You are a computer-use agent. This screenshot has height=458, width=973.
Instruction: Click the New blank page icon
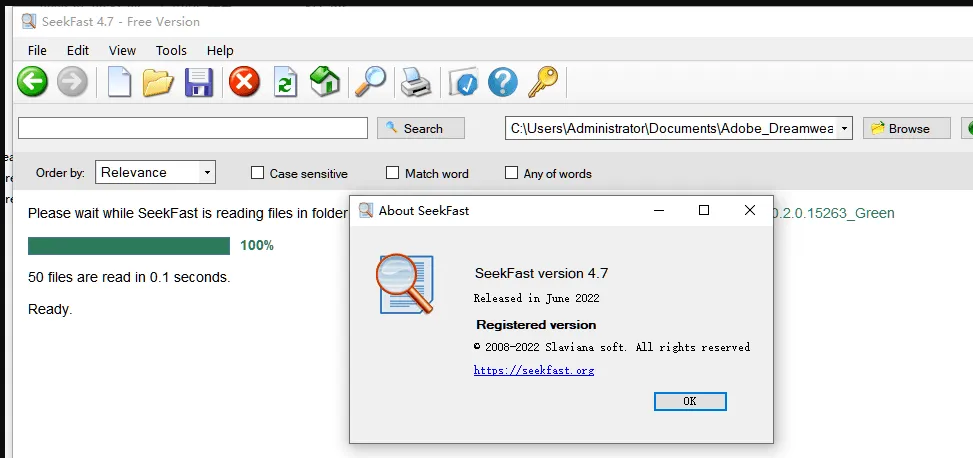tap(119, 82)
